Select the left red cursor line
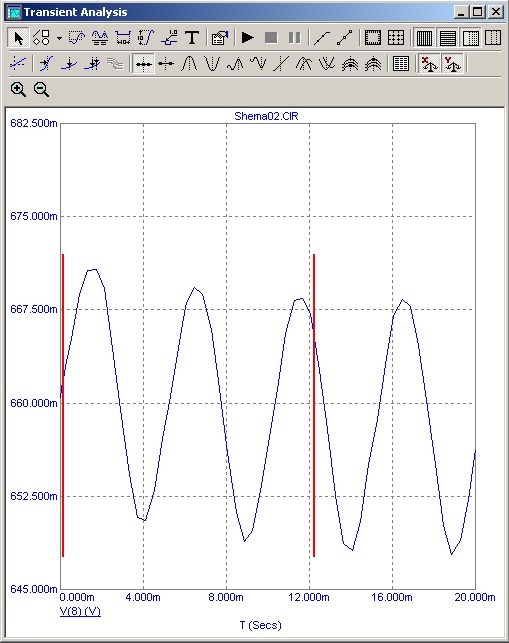Screen dimensions: 509x643 pyautogui.click(x=63, y=405)
